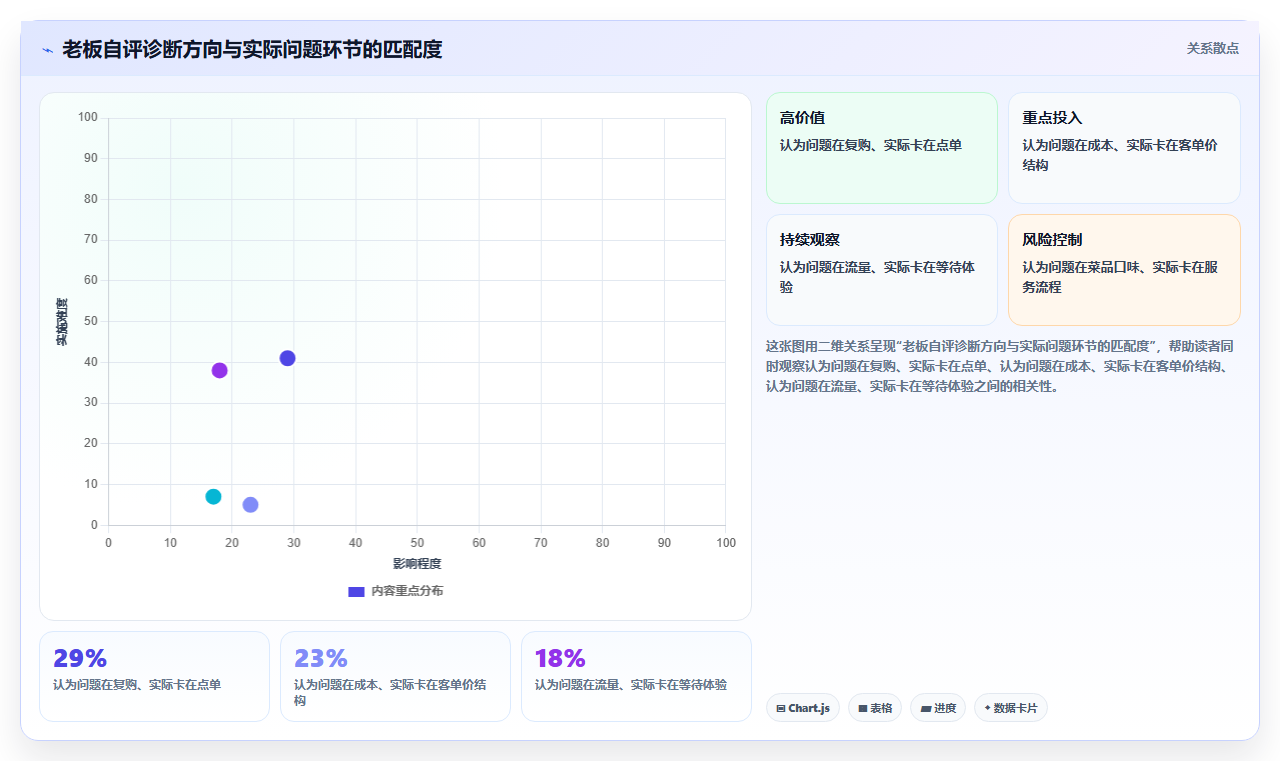Click the indigo scatter point near 29
The image size is (1280, 761).
pyautogui.click(x=287, y=358)
